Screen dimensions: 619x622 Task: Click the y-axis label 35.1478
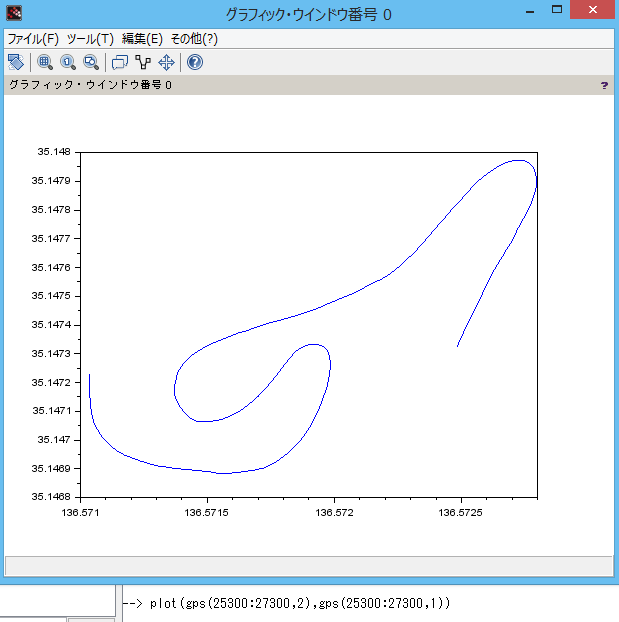click(x=51, y=209)
